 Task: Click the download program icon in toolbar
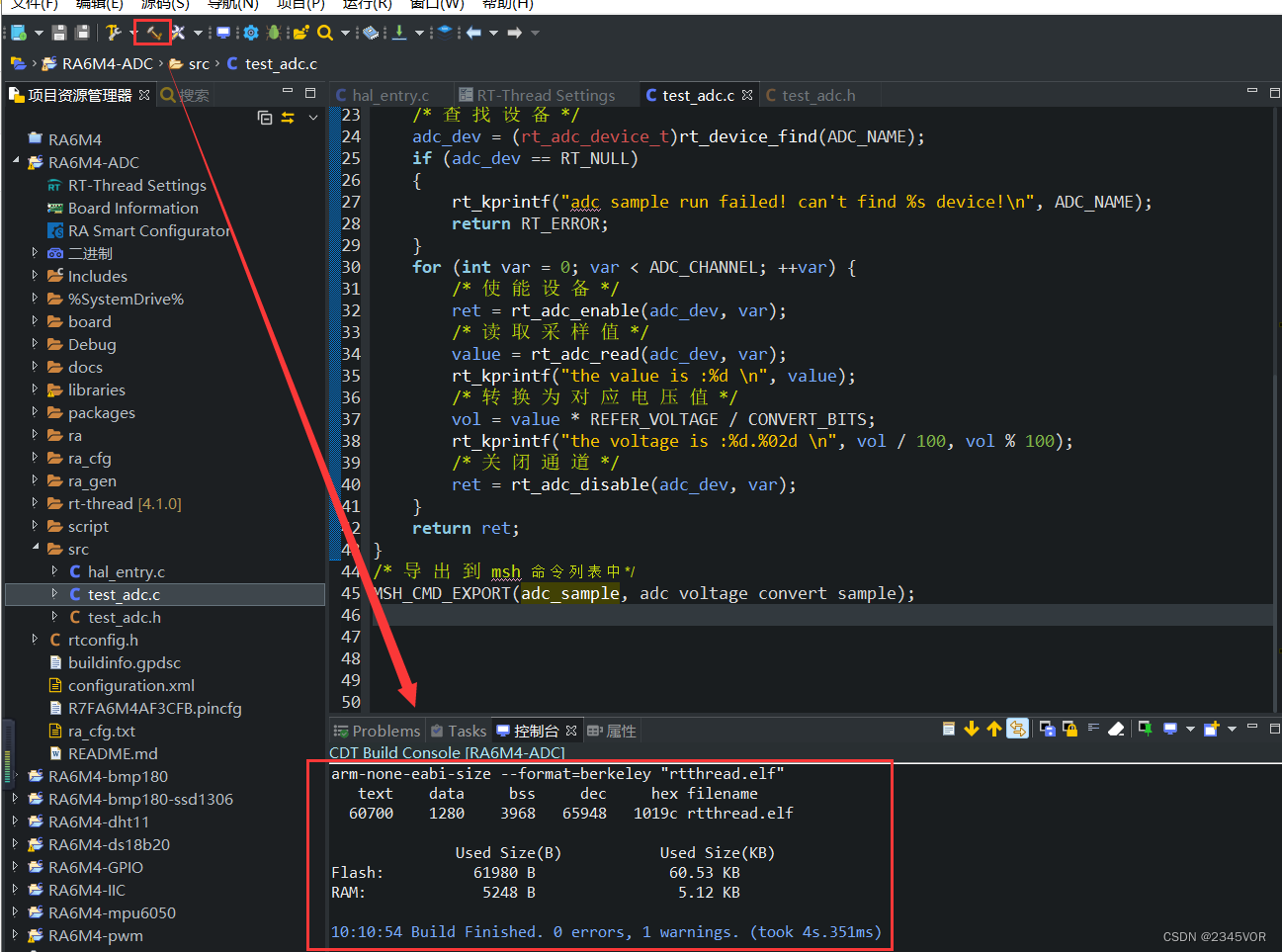coord(399,33)
